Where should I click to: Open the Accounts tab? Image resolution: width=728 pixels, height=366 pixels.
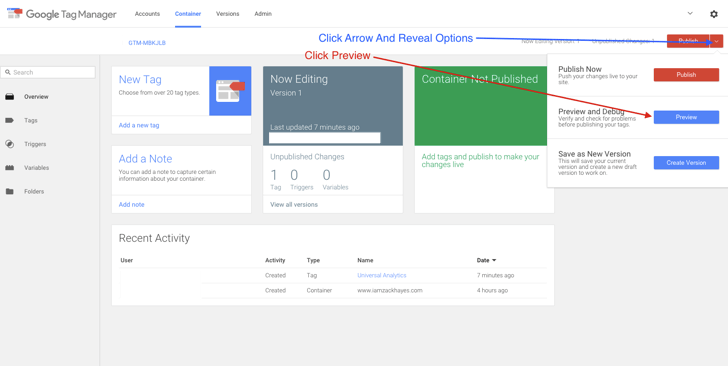click(147, 13)
